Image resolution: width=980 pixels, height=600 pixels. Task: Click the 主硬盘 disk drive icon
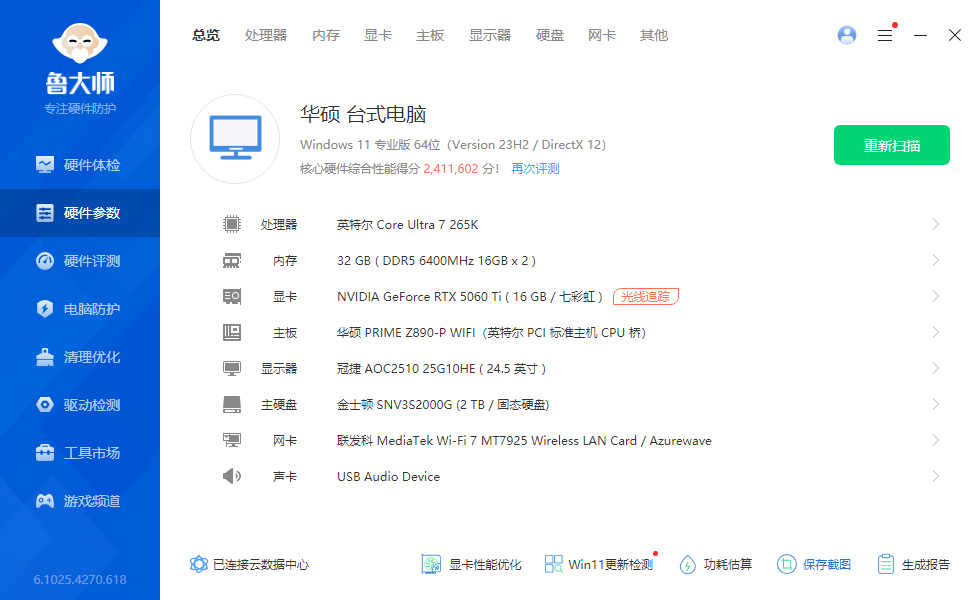click(x=232, y=404)
